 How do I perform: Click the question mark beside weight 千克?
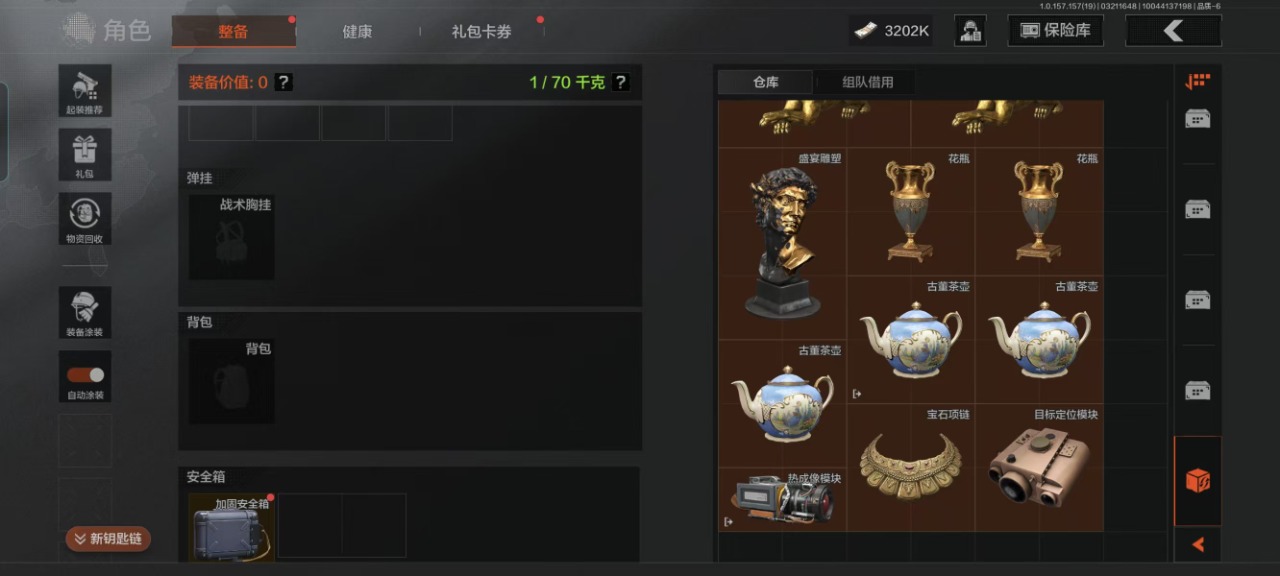[621, 82]
